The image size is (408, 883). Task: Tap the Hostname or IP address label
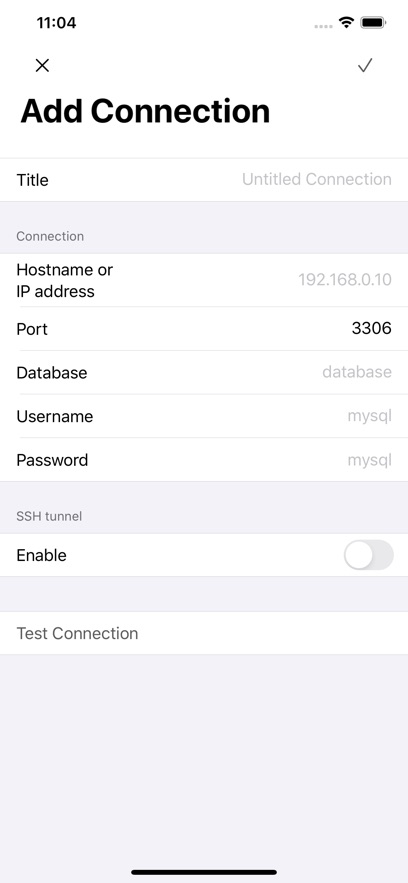click(65, 280)
